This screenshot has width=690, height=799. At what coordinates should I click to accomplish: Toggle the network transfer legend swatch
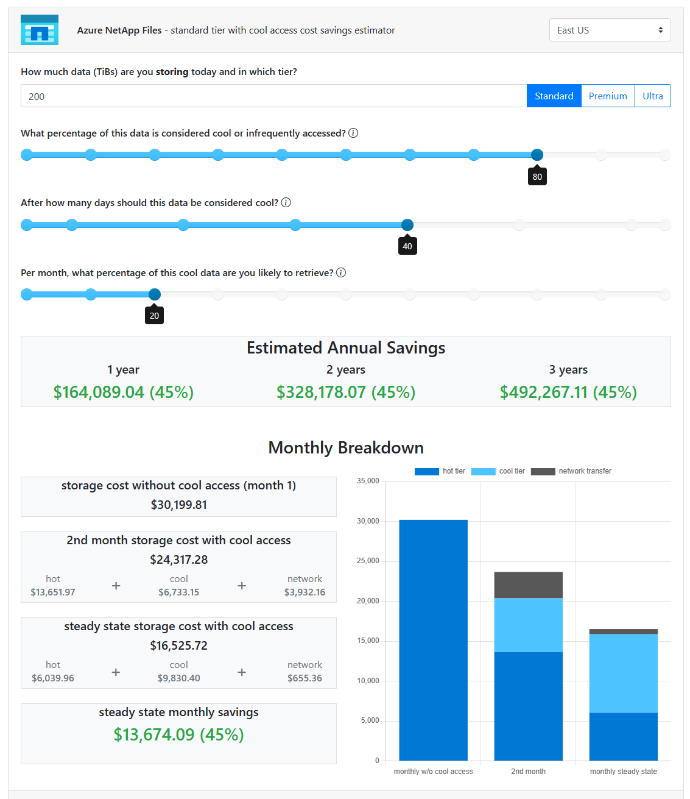click(543, 471)
